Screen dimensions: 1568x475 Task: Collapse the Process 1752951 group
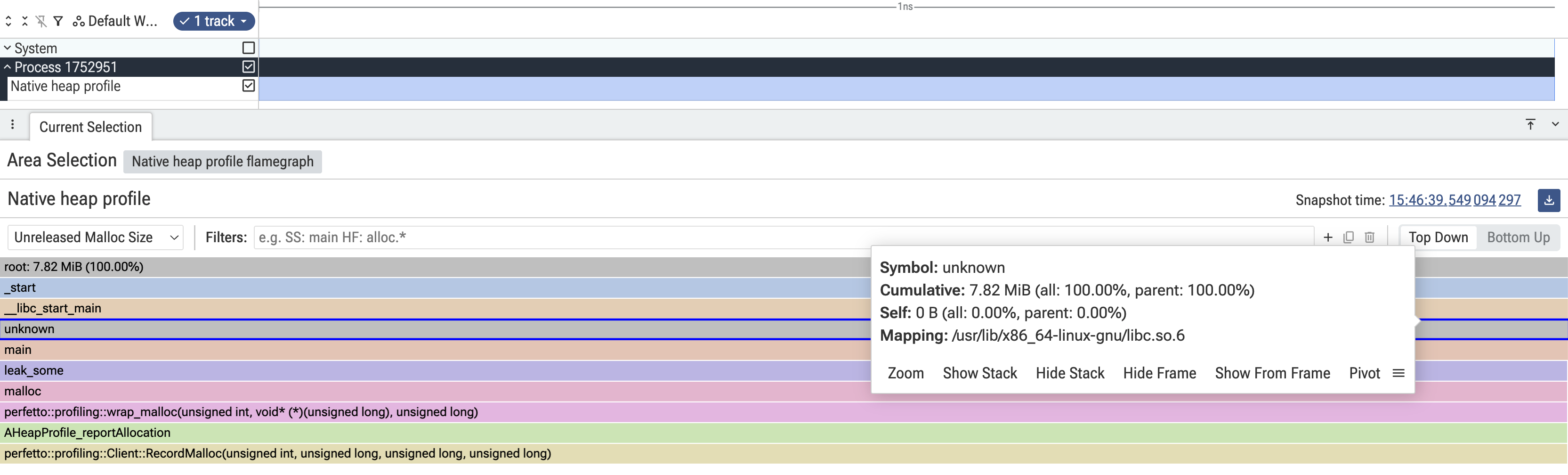tap(8, 67)
